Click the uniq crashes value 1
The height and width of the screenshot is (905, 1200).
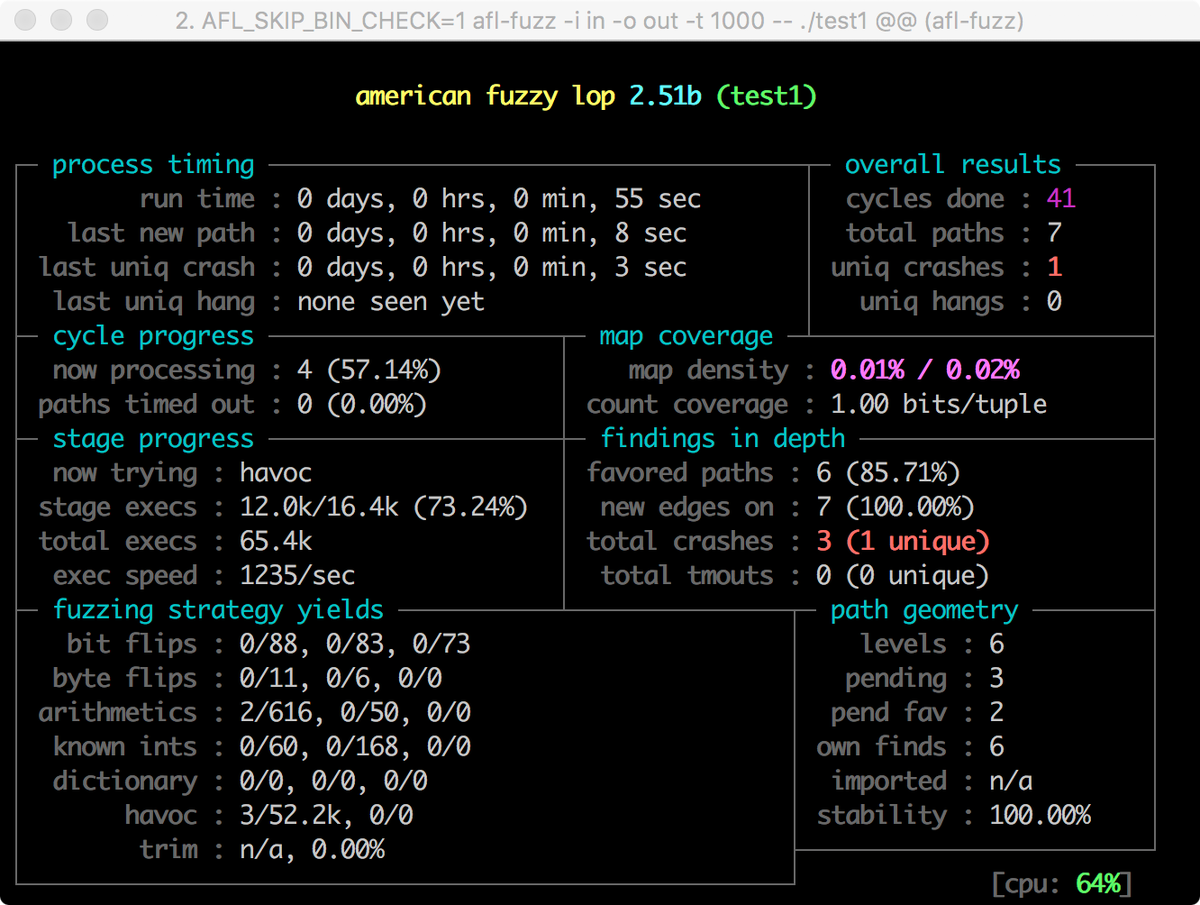pyautogui.click(x=1054, y=267)
